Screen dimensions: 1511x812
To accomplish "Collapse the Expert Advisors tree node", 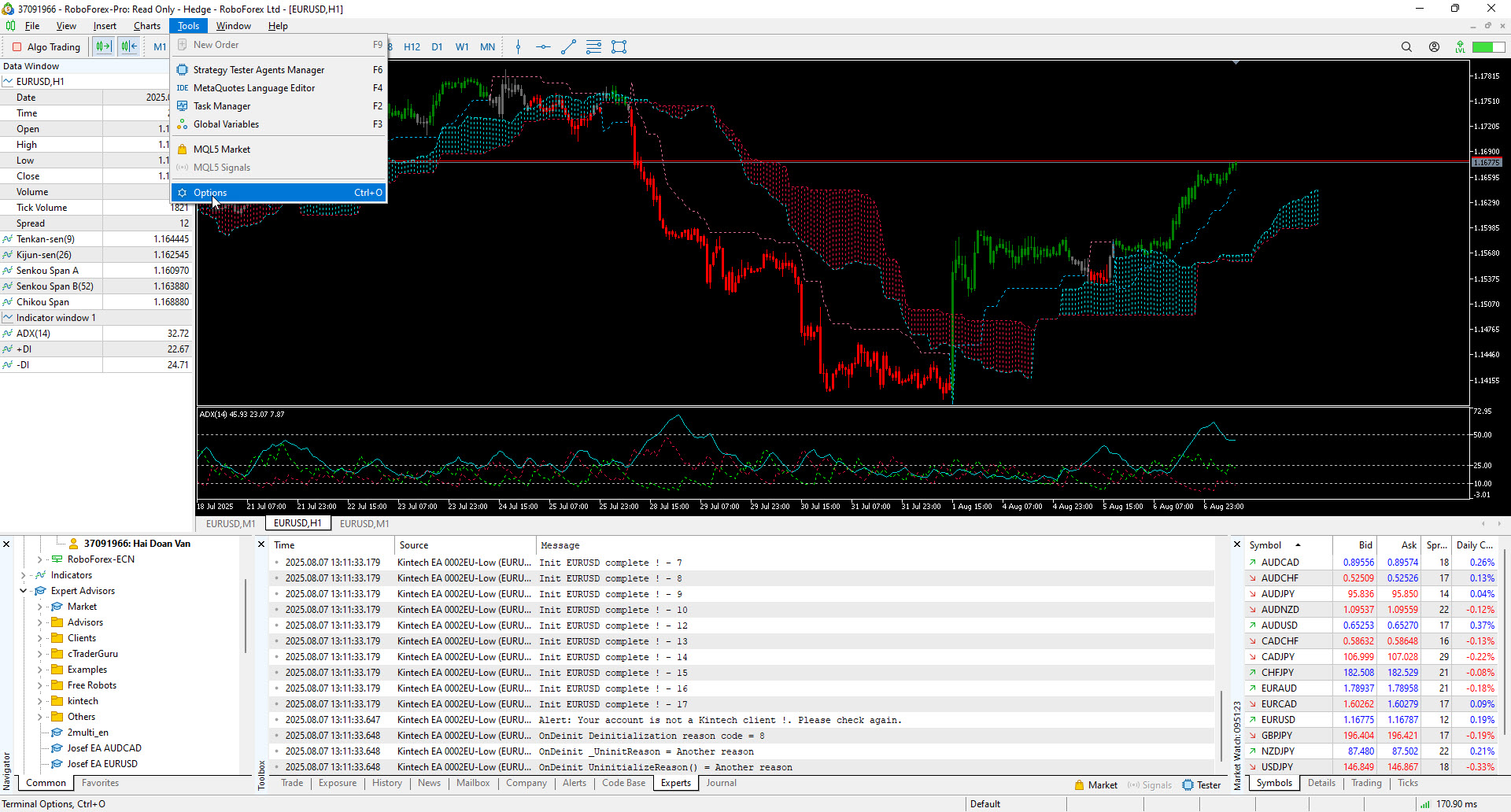I will 24,591.
